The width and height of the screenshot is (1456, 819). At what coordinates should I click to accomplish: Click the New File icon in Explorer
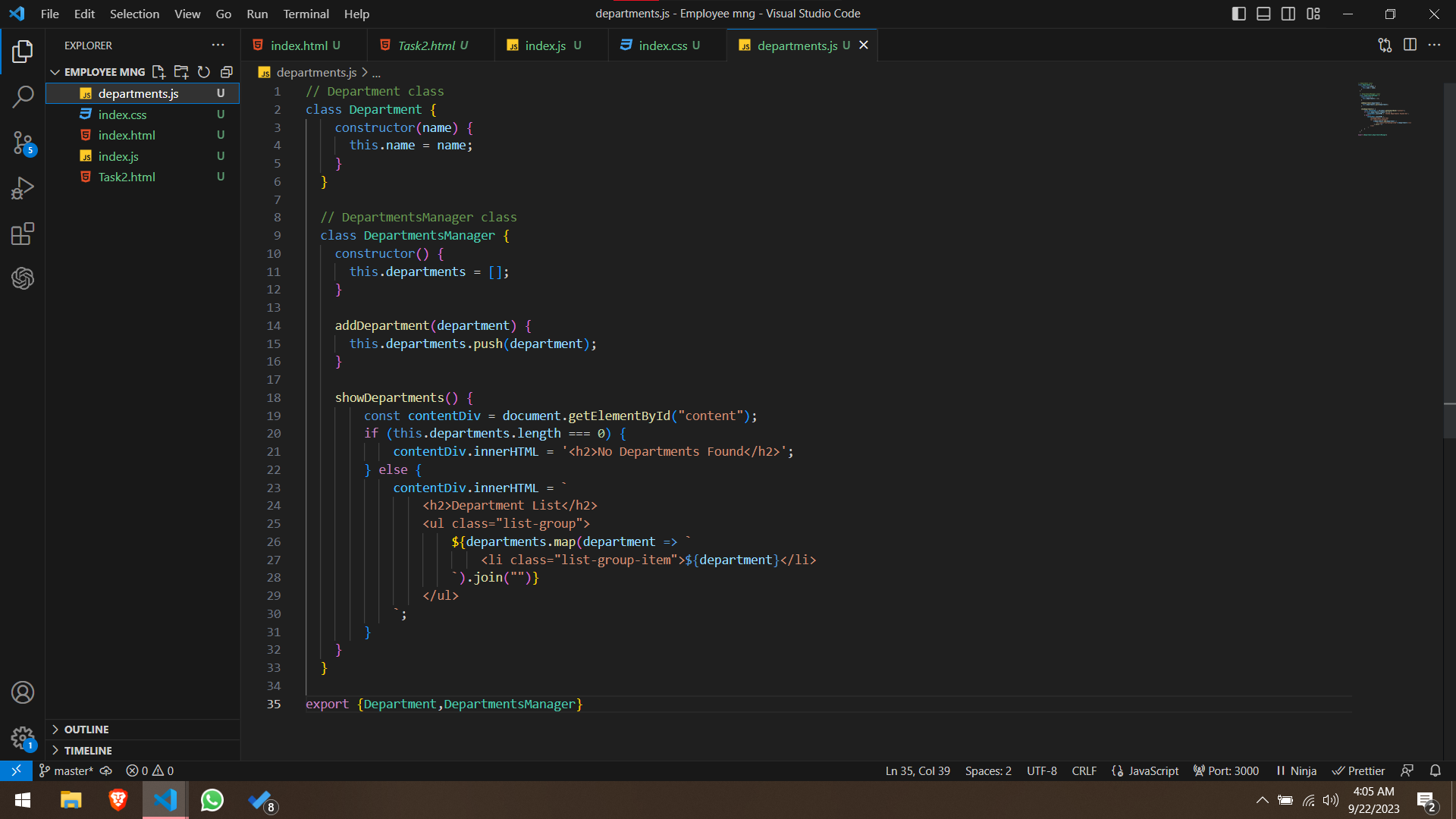[x=158, y=72]
